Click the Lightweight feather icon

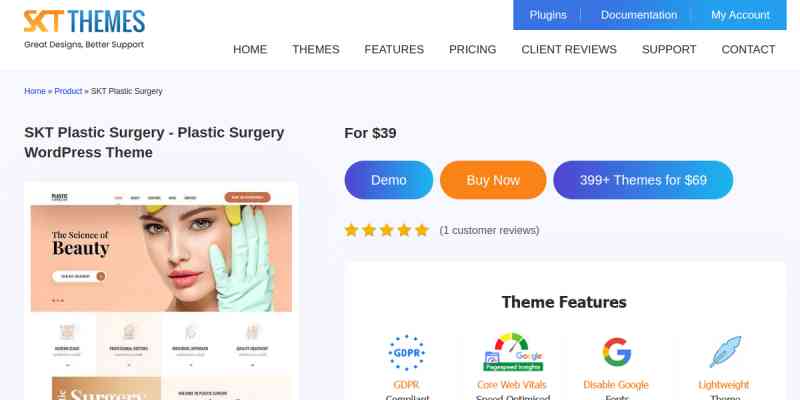pyautogui.click(x=724, y=352)
